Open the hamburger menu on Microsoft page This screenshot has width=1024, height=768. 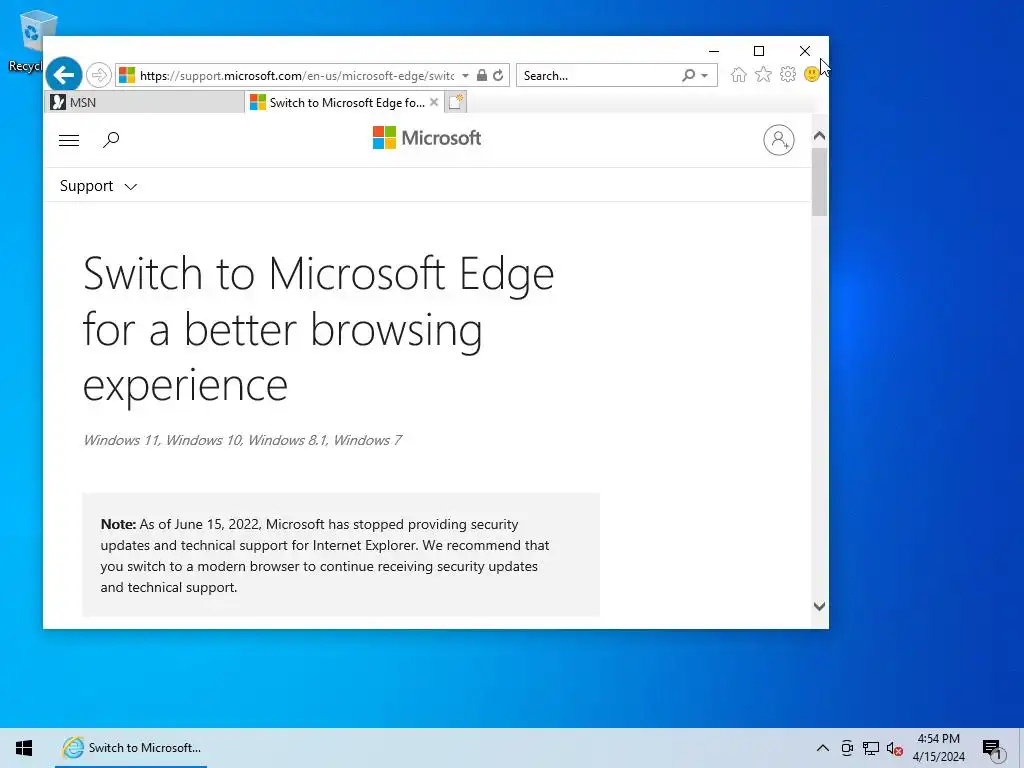(x=69, y=140)
